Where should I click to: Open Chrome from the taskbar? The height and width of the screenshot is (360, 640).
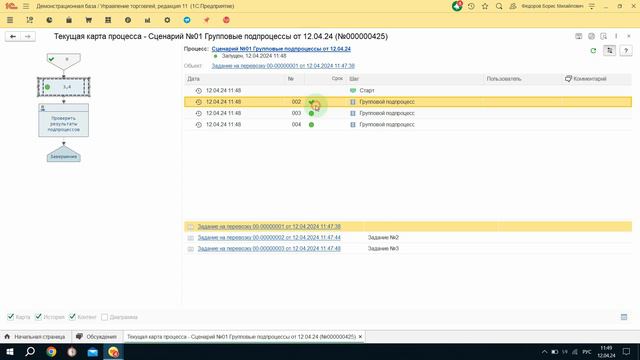tap(51, 351)
